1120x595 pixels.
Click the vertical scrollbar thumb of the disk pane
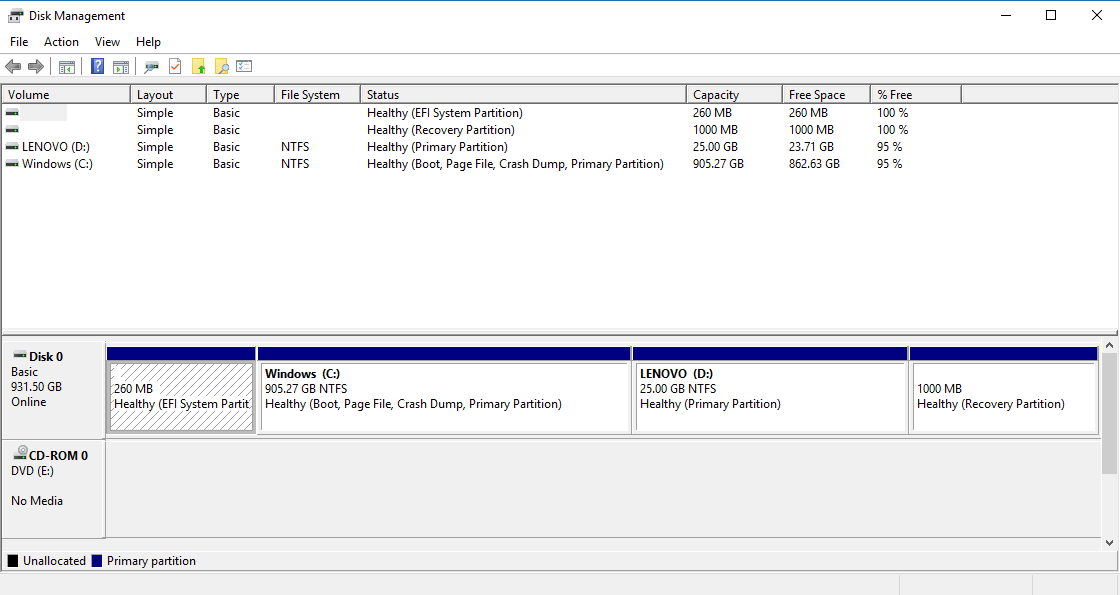click(1109, 413)
